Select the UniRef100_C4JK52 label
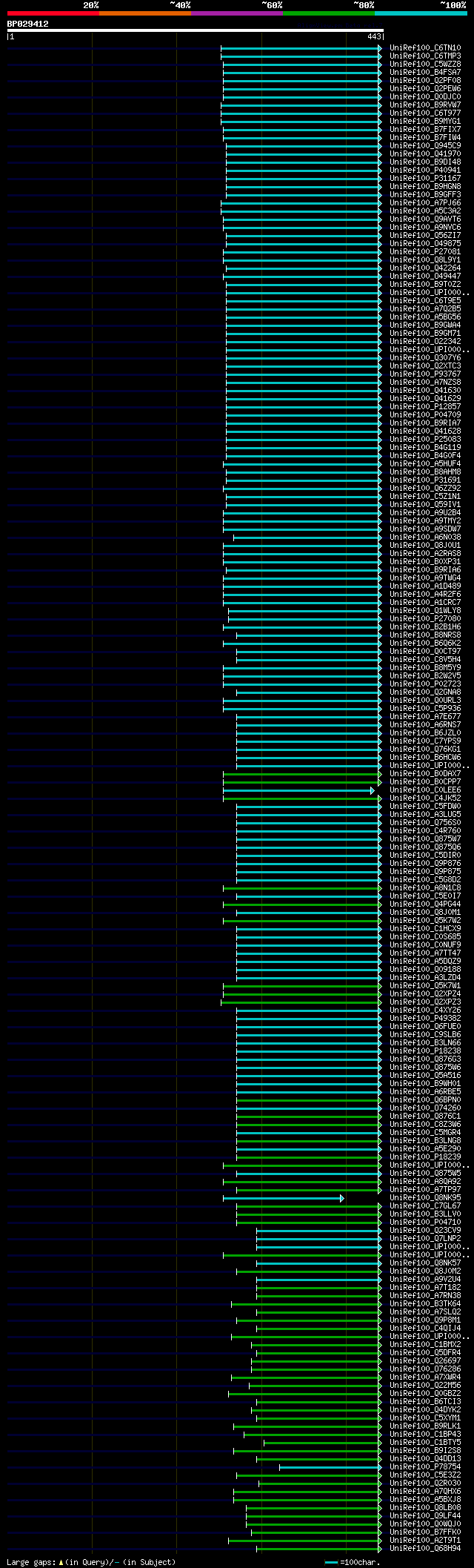 tap(425, 798)
